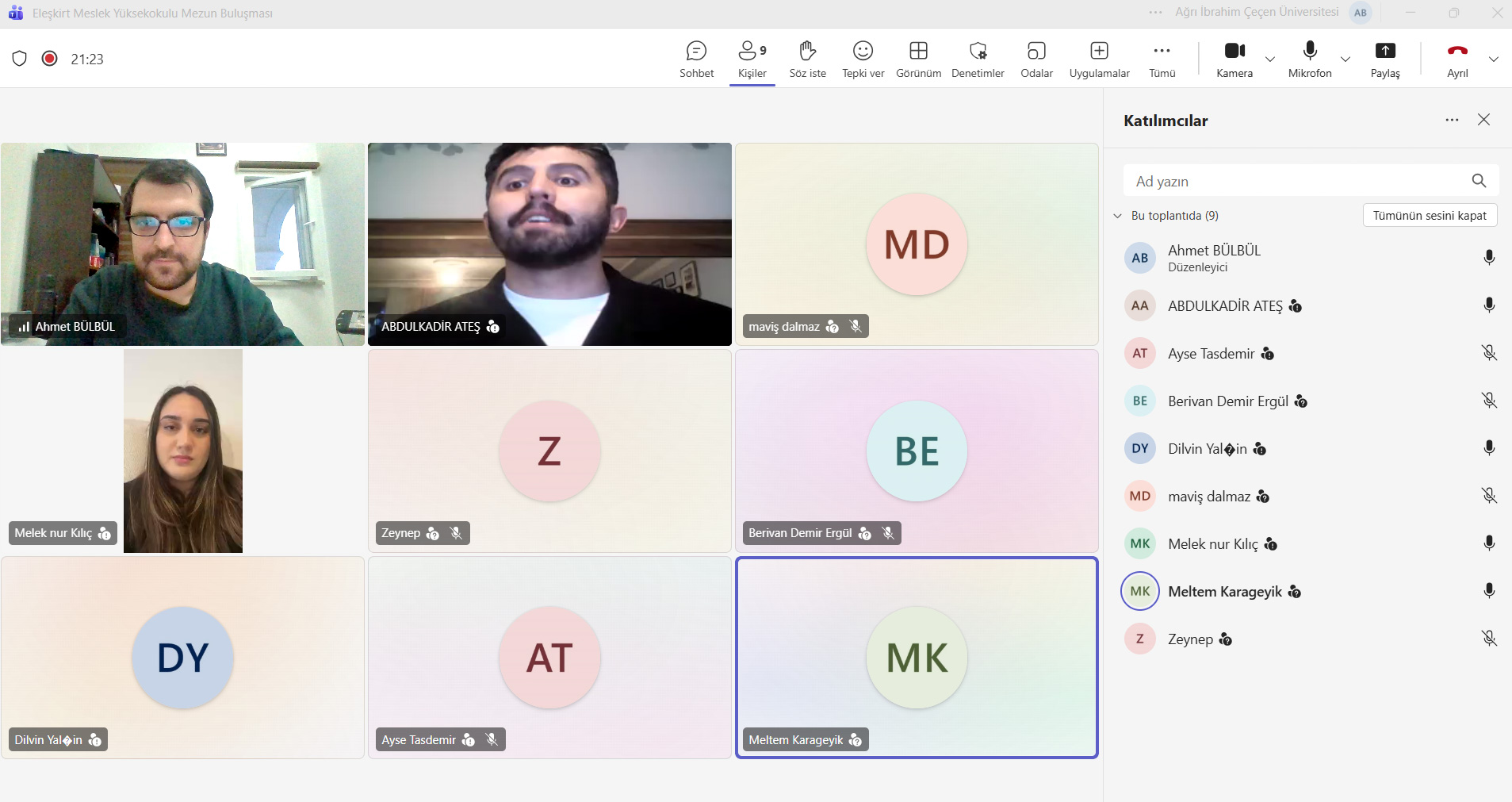Expand camera options arrow beside Kamera
This screenshot has width=1512, height=802.
pos(1270,59)
